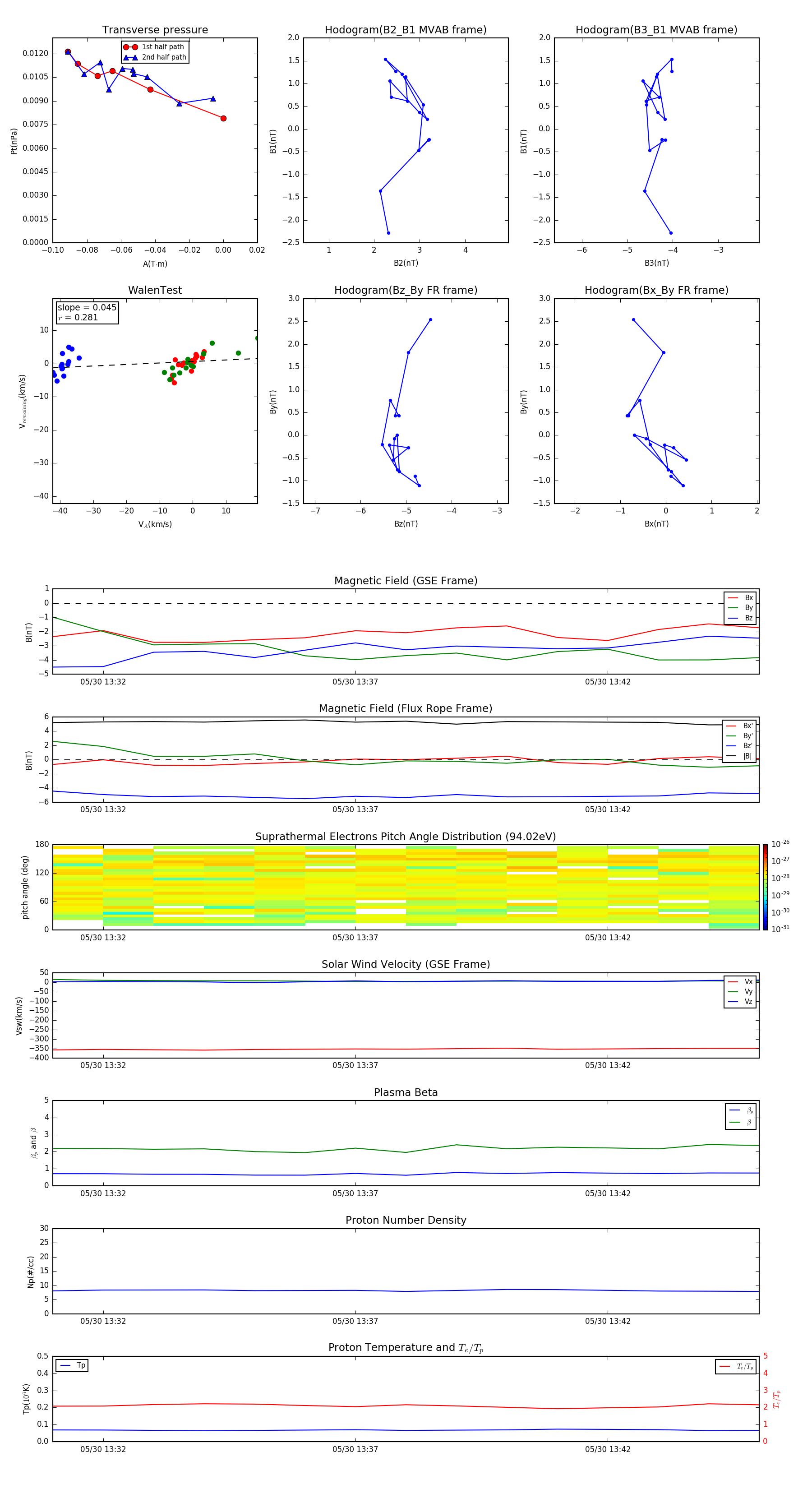Click the "VA(km/s)" x-axis label in WalenTest
Image resolution: width=812 pixels, height=1489 pixels.
[155, 524]
